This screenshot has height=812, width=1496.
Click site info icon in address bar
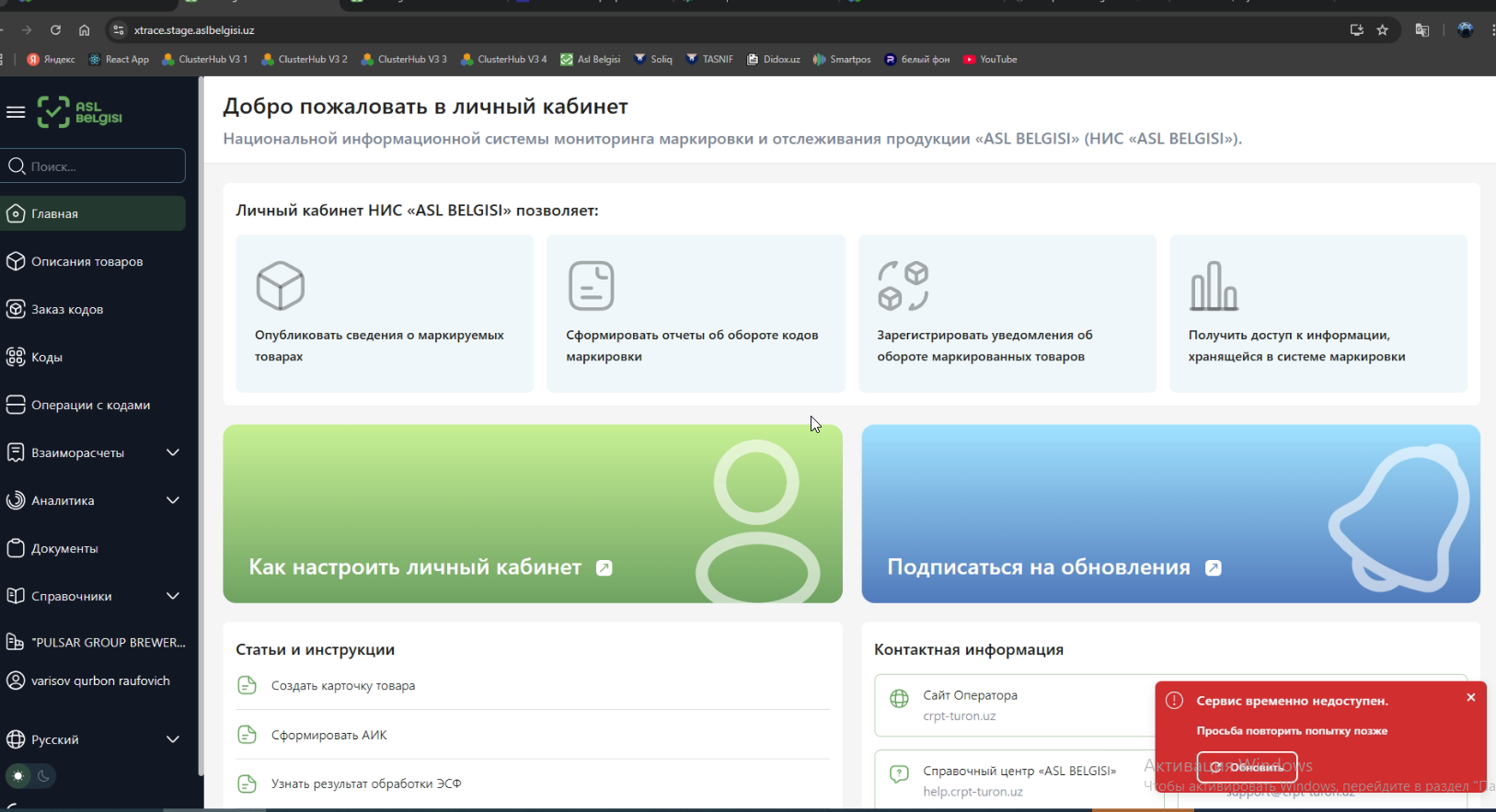(x=119, y=30)
